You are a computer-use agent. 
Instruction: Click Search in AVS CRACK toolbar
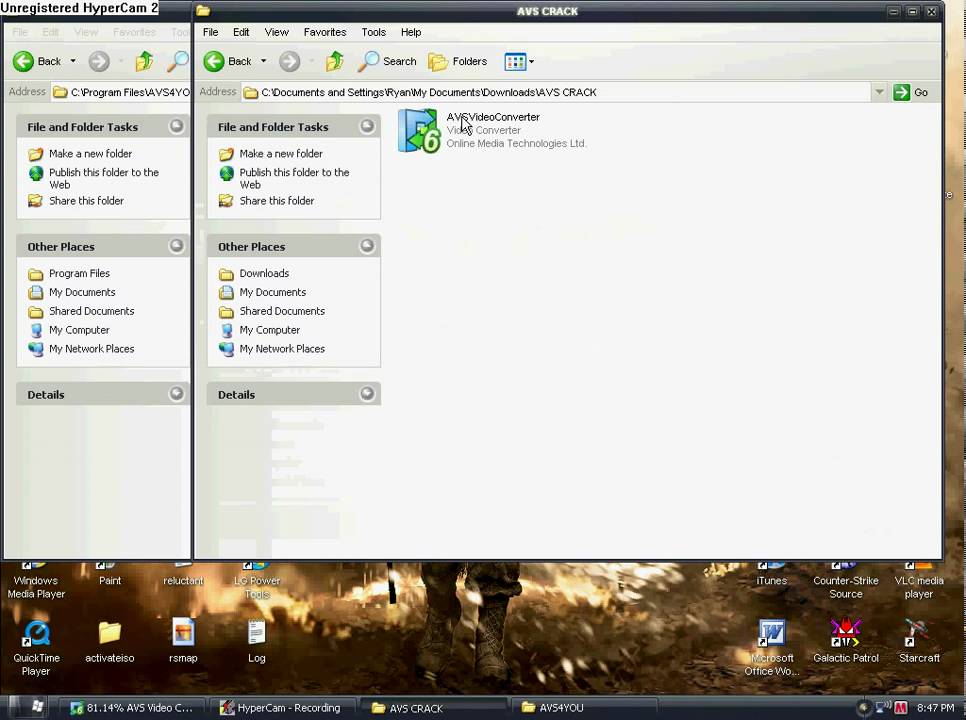pyautogui.click(x=388, y=61)
